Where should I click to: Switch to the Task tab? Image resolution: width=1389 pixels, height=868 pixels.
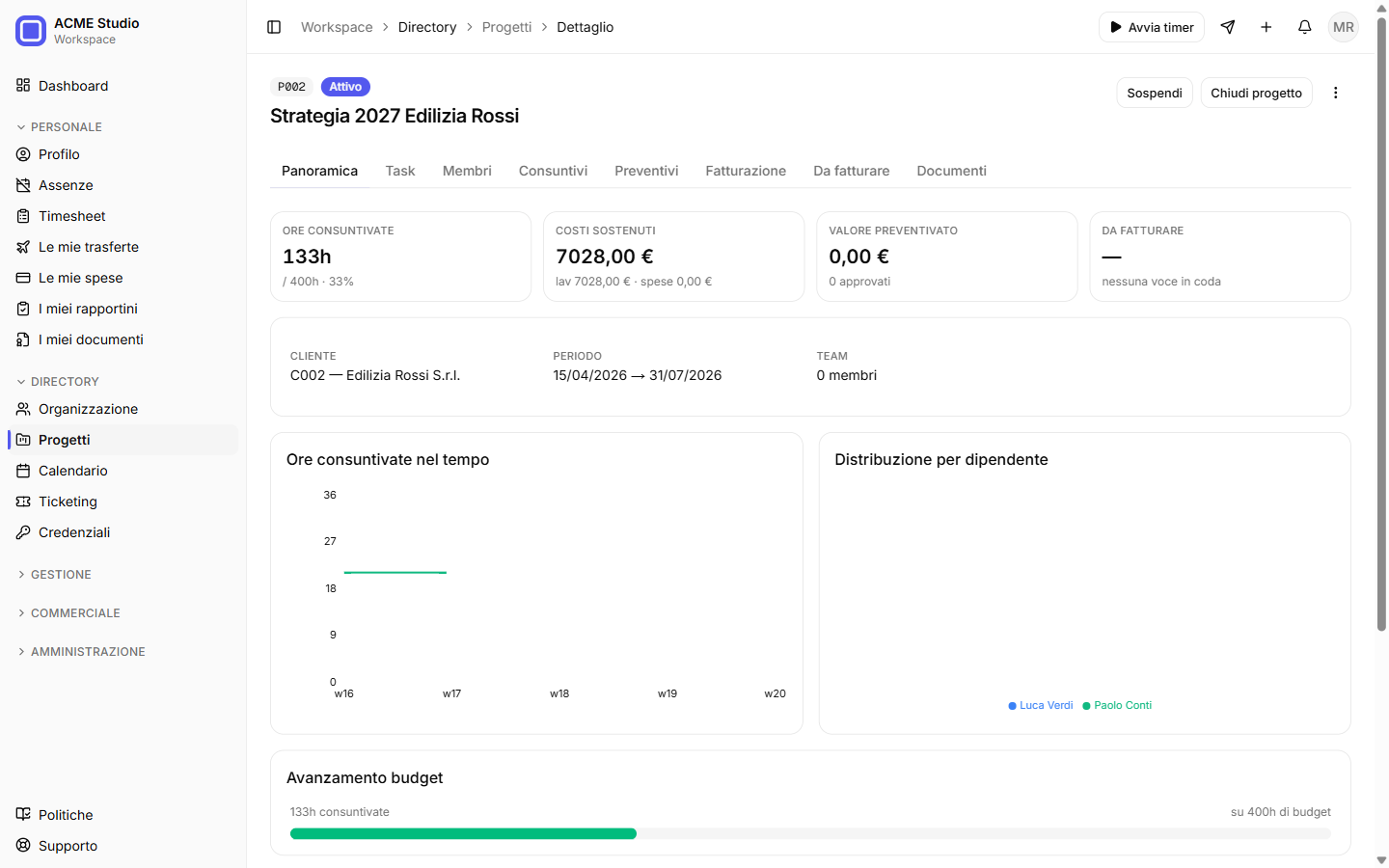pos(400,171)
